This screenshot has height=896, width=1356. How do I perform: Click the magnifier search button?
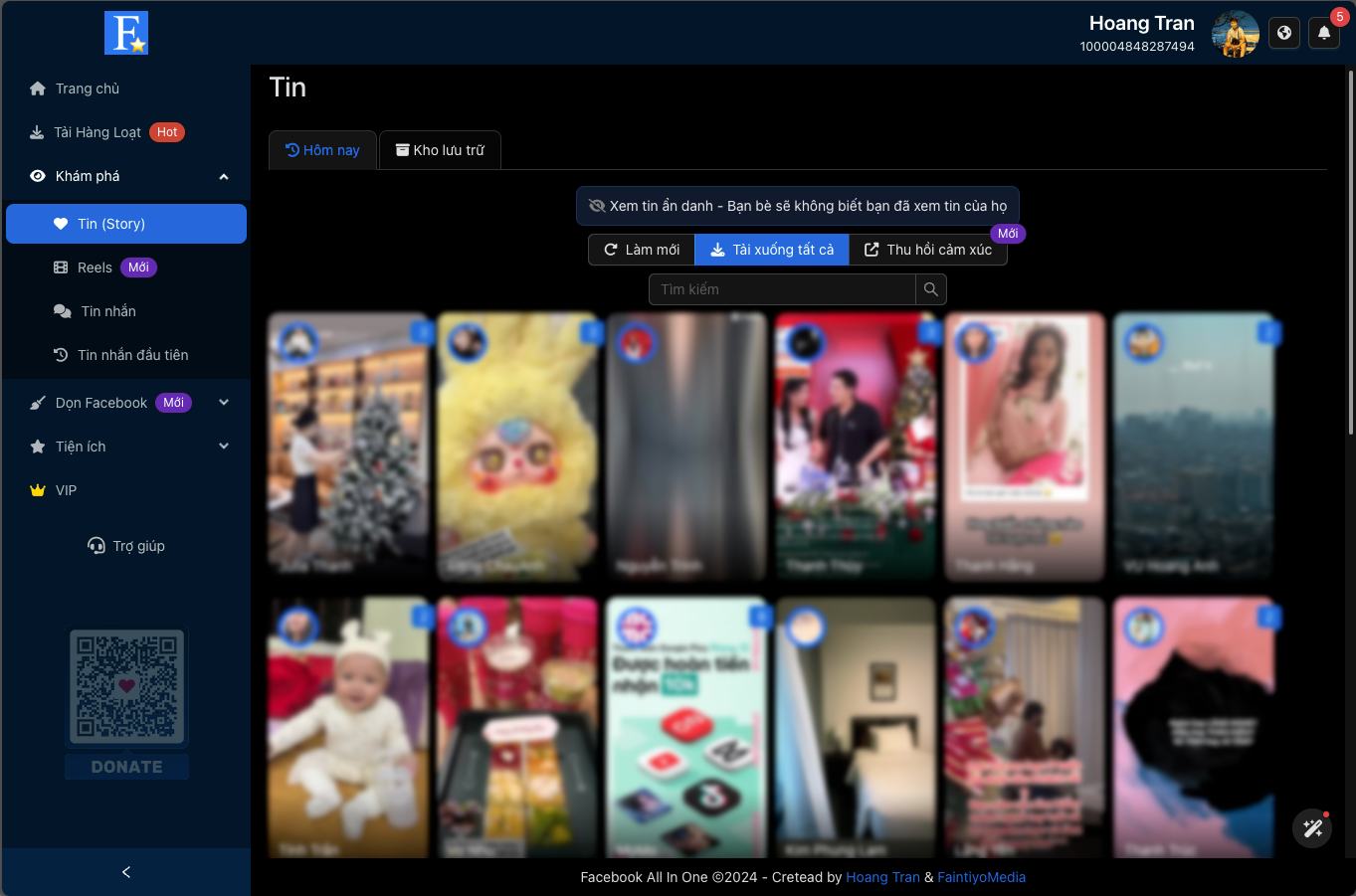[x=931, y=289]
